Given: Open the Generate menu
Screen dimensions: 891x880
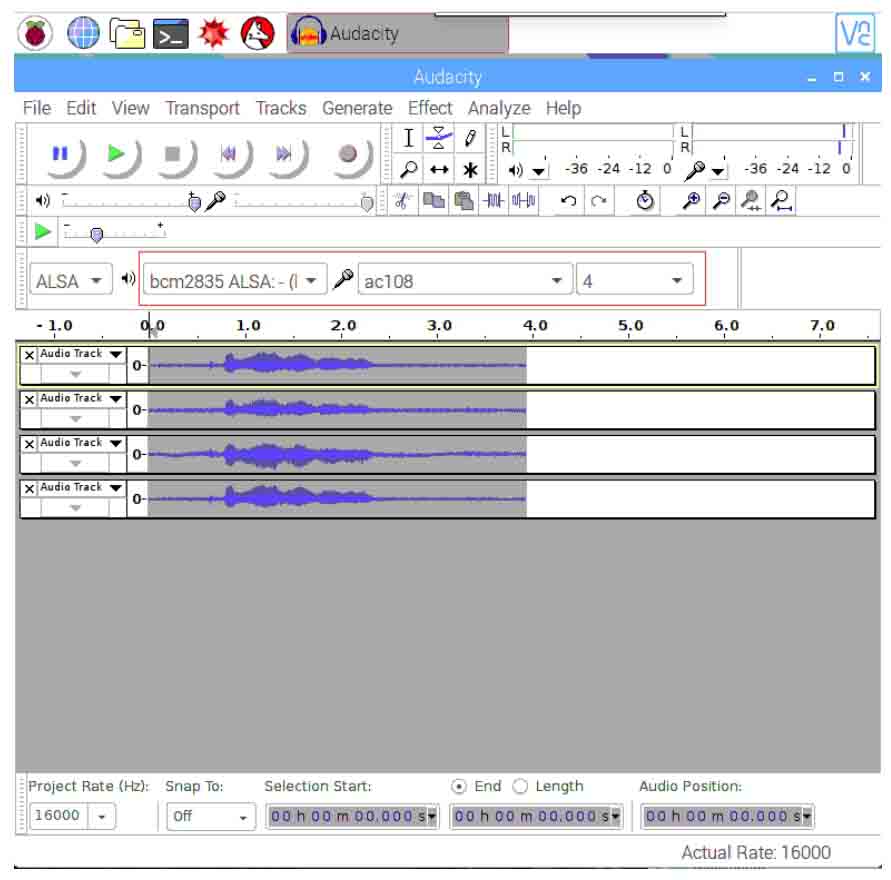Looking at the screenshot, I should 357,108.
